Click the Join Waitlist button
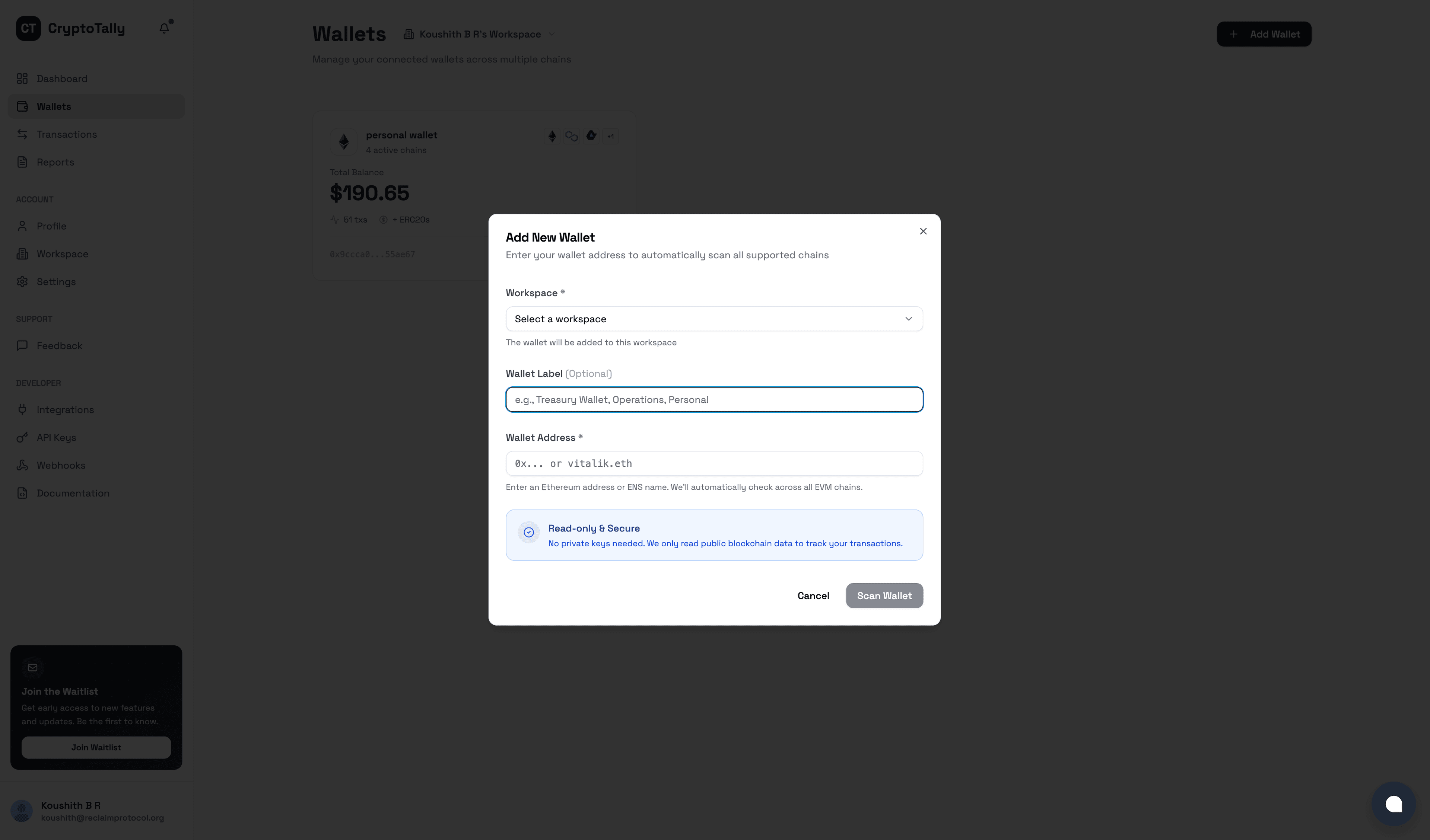The image size is (1430, 840). 96,747
